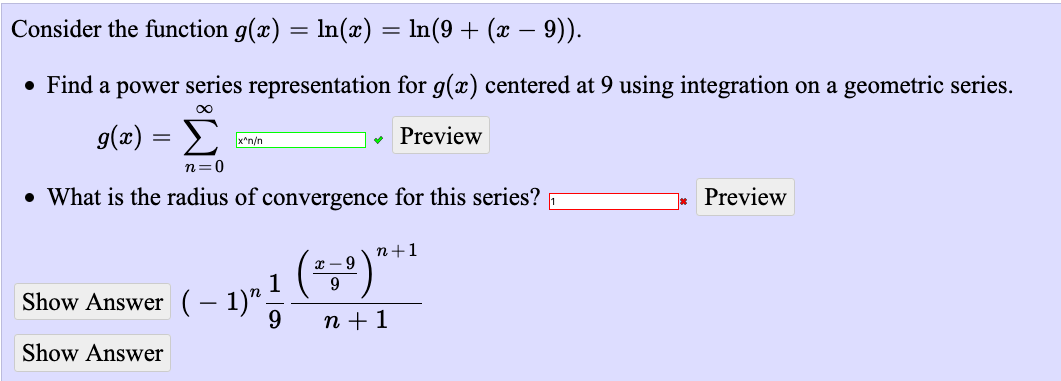
Task: Click the 'What is the radius of convergence' question
Action: point(293,198)
